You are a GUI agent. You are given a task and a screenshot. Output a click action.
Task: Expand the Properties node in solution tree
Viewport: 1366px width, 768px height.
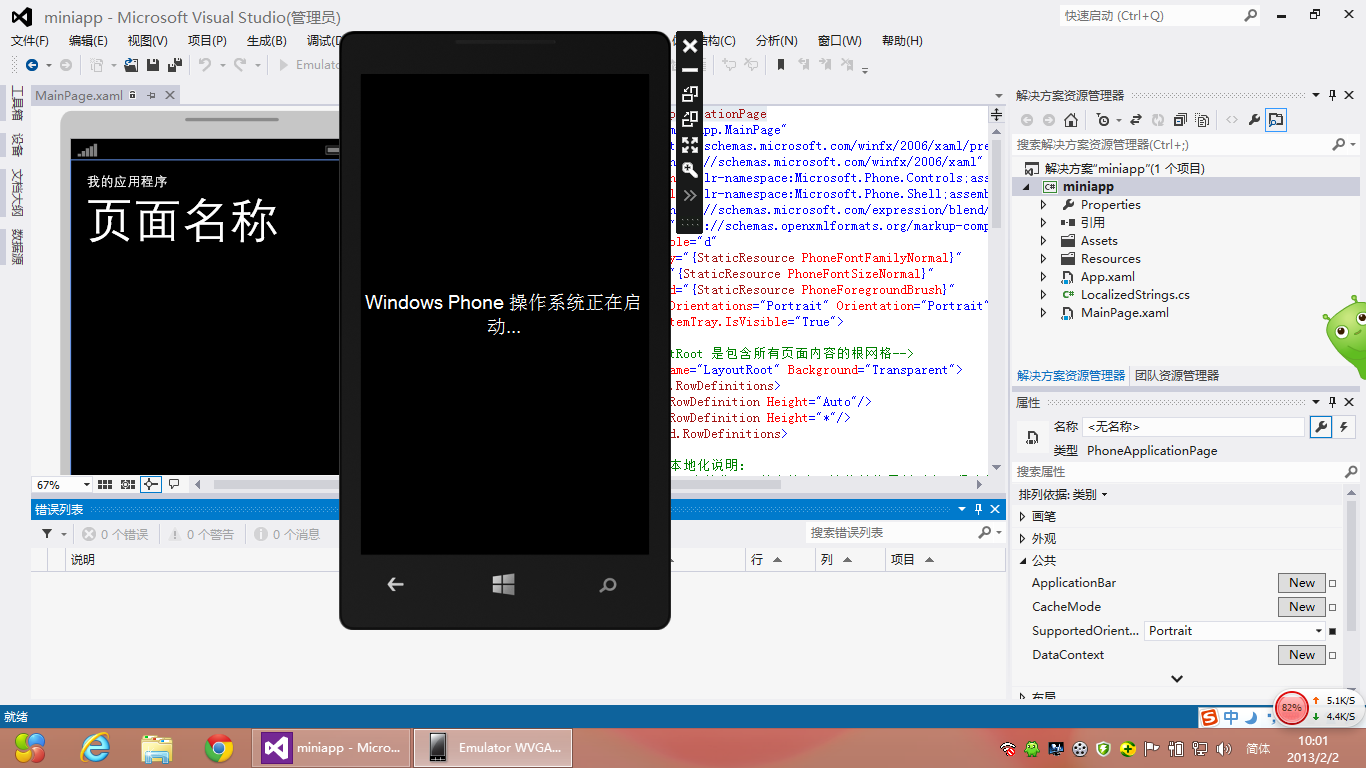tap(1044, 205)
